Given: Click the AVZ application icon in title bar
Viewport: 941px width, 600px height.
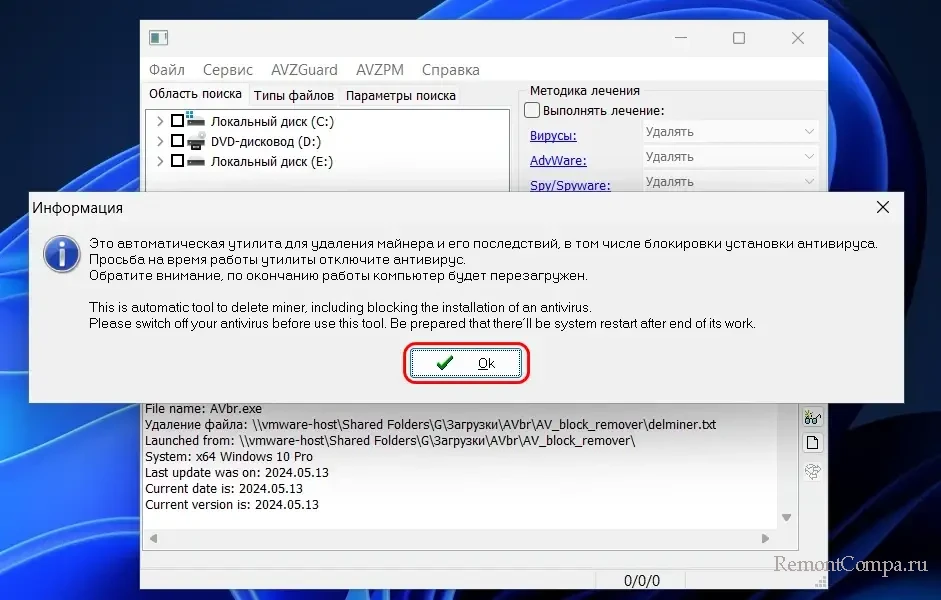Looking at the screenshot, I should pos(158,38).
